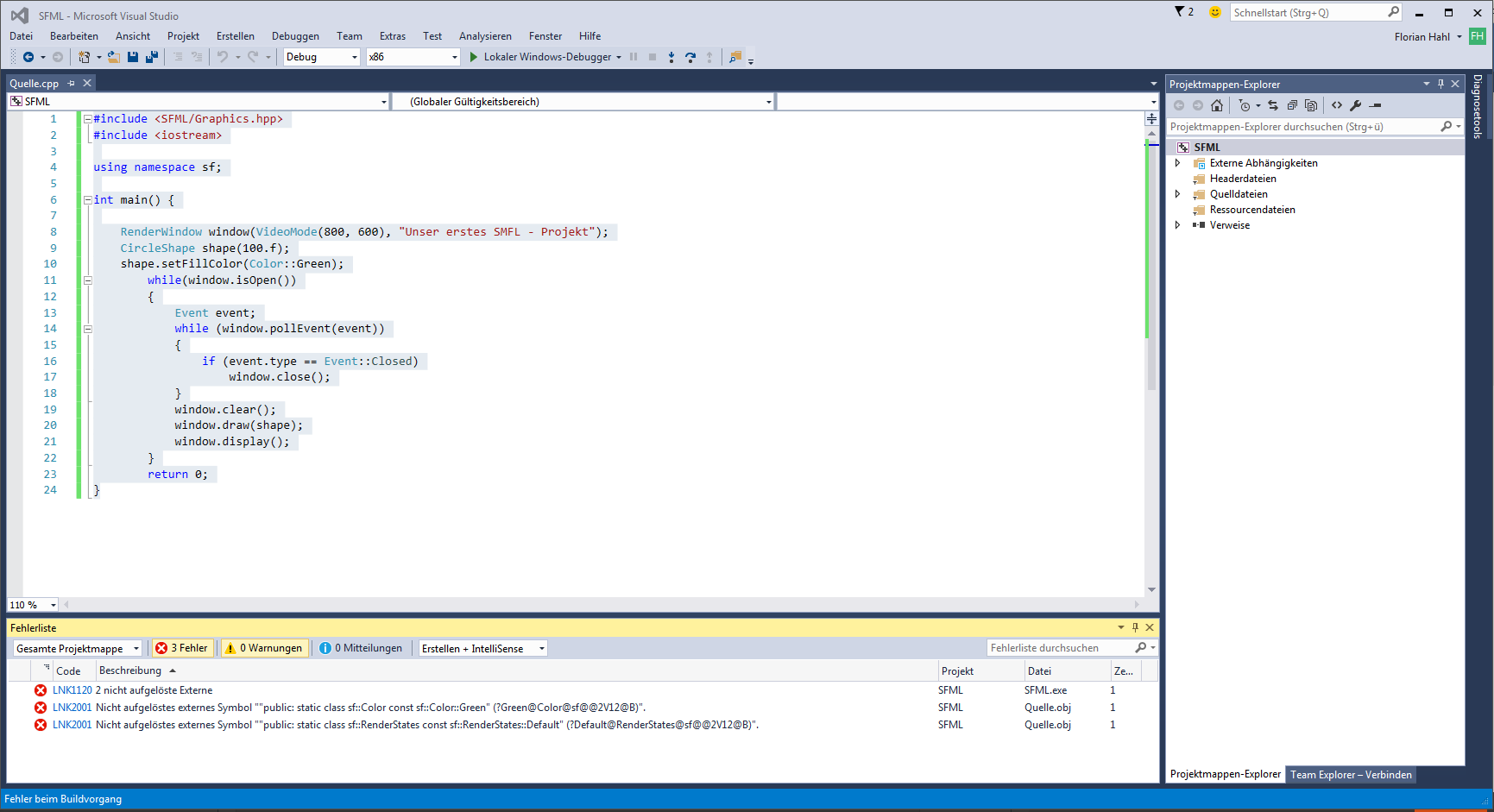Image resolution: width=1494 pixels, height=812 pixels.
Task: Toggle the 0 Mitteilungen filter
Action: [x=361, y=648]
